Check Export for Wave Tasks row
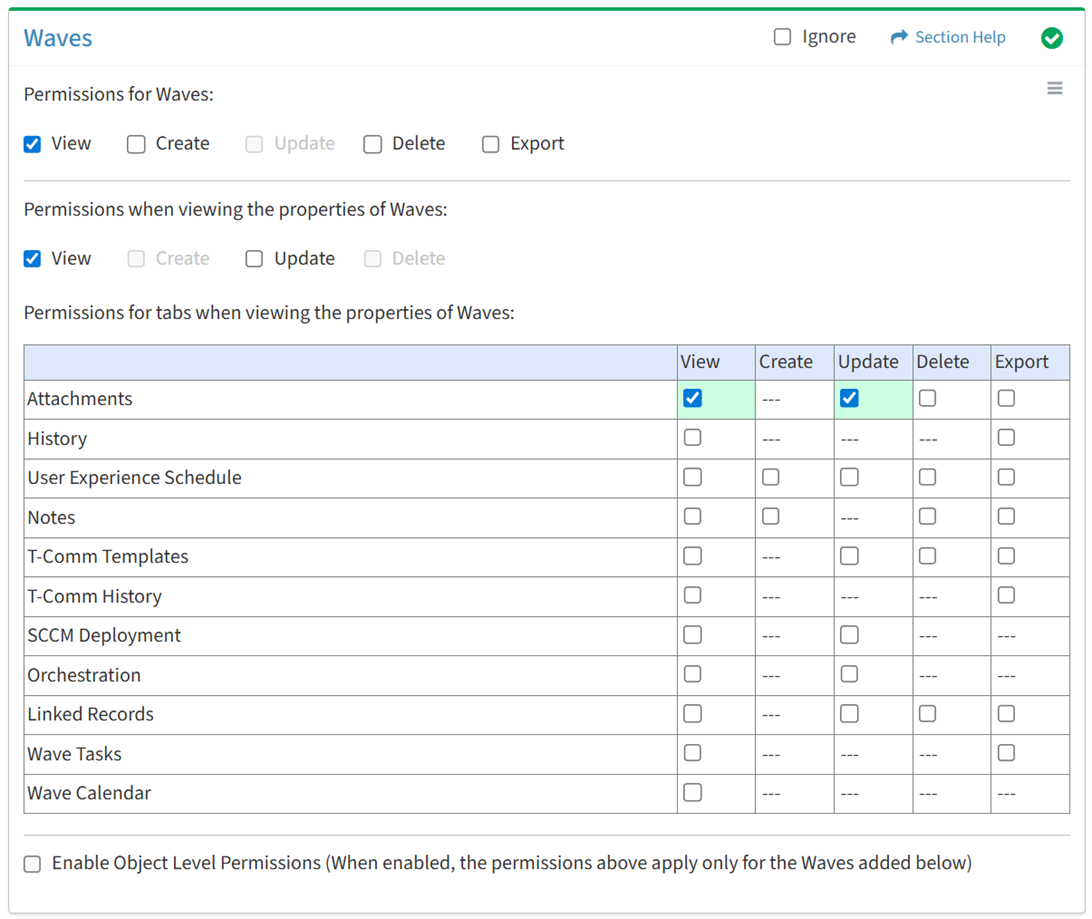Viewport: 1092px width, 919px height. [1006, 753]
